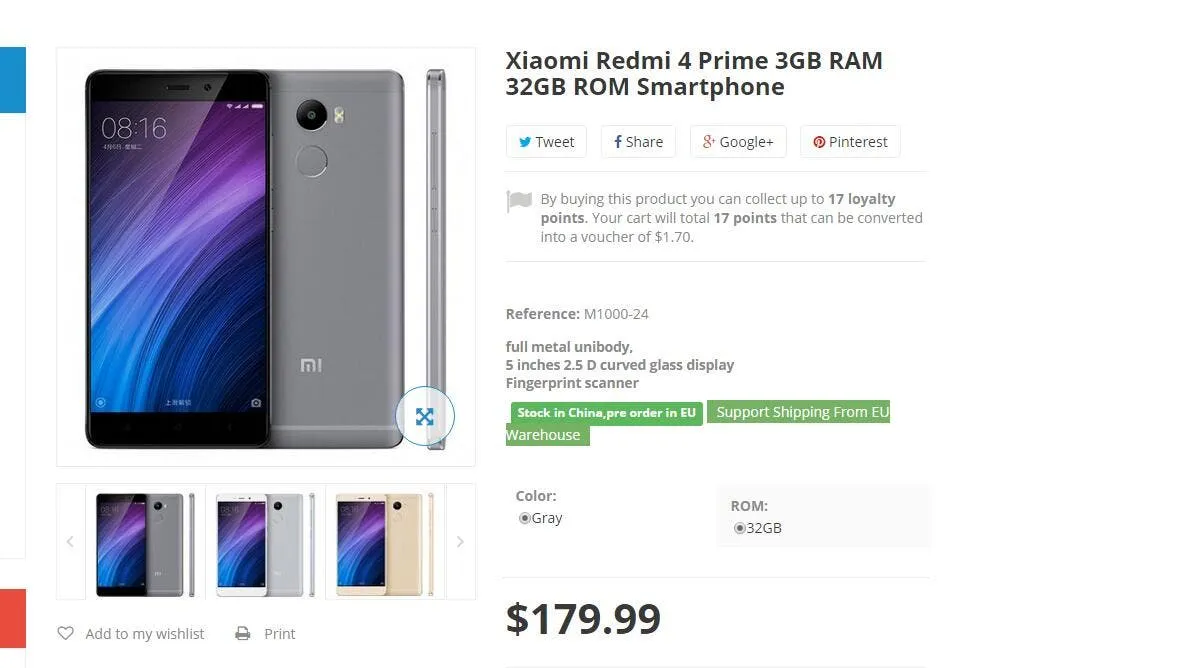Click Add to my wishlist link
The width and height of the screenshot is (1178, 668).
[x=144, y=633]
